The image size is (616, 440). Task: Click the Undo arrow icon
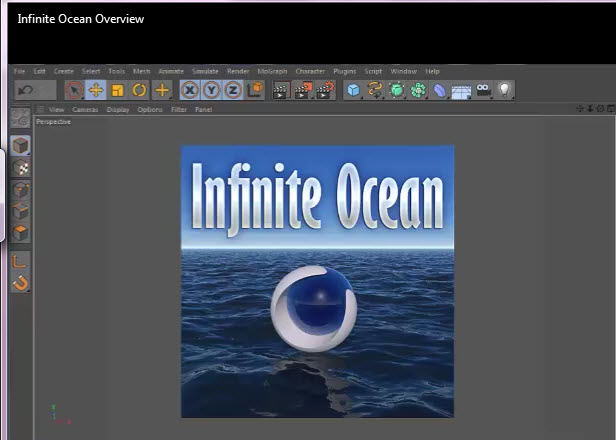(26, 90)
